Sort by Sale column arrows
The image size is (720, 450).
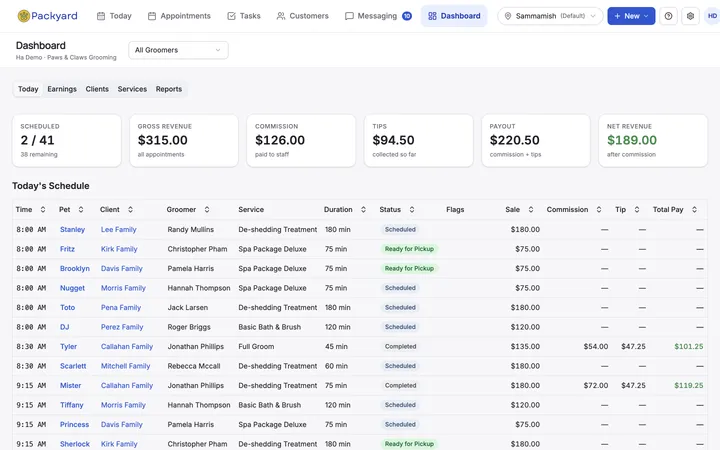531,209
